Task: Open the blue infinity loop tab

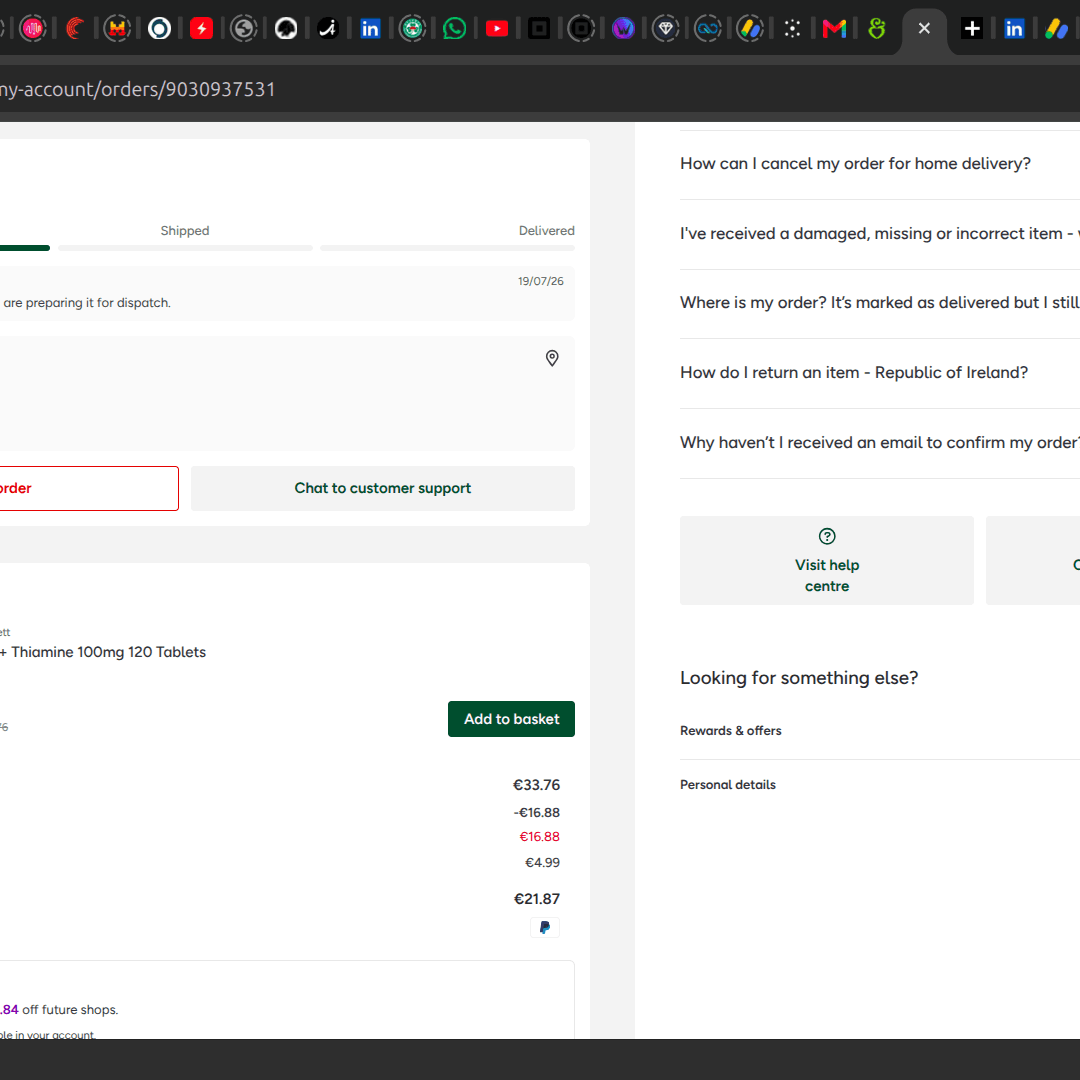Action: pos(707,28)
